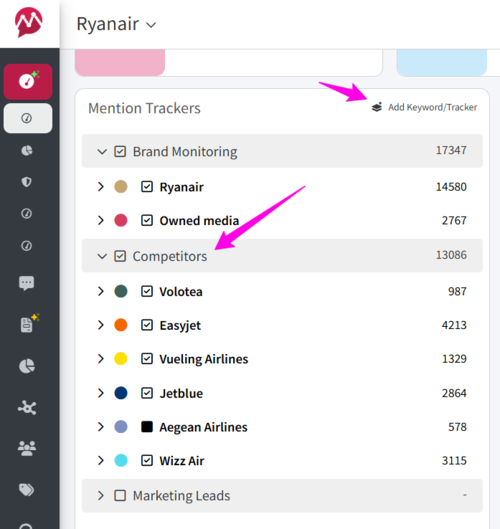The height and width of the screenshot is (529, 500).
Task: Open the Ryanair project dropdown
Action: click(116, 24)
